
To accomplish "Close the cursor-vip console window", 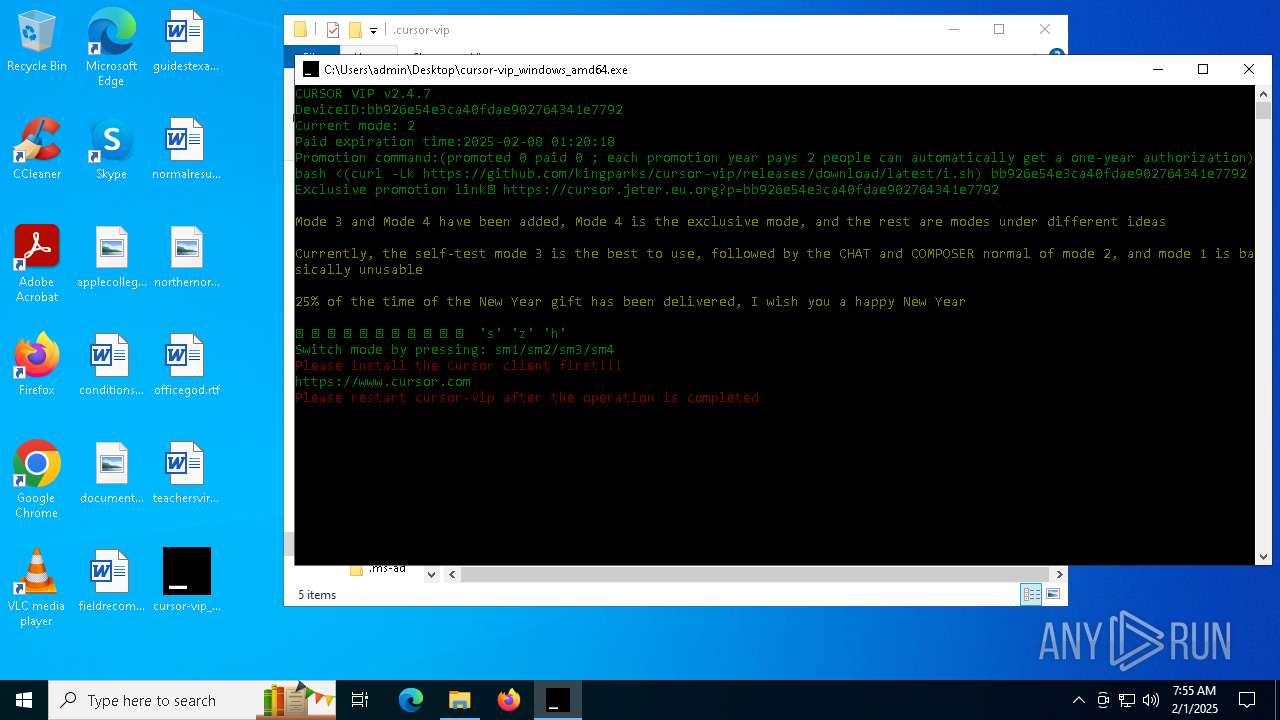I will tap(1249, 69).
